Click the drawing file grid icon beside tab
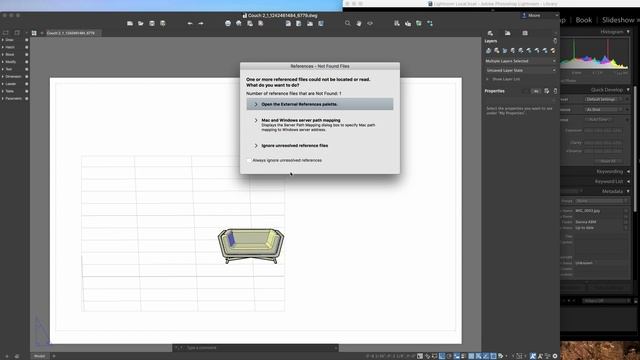This screenshot has width=640, height=360. (34, 33)
